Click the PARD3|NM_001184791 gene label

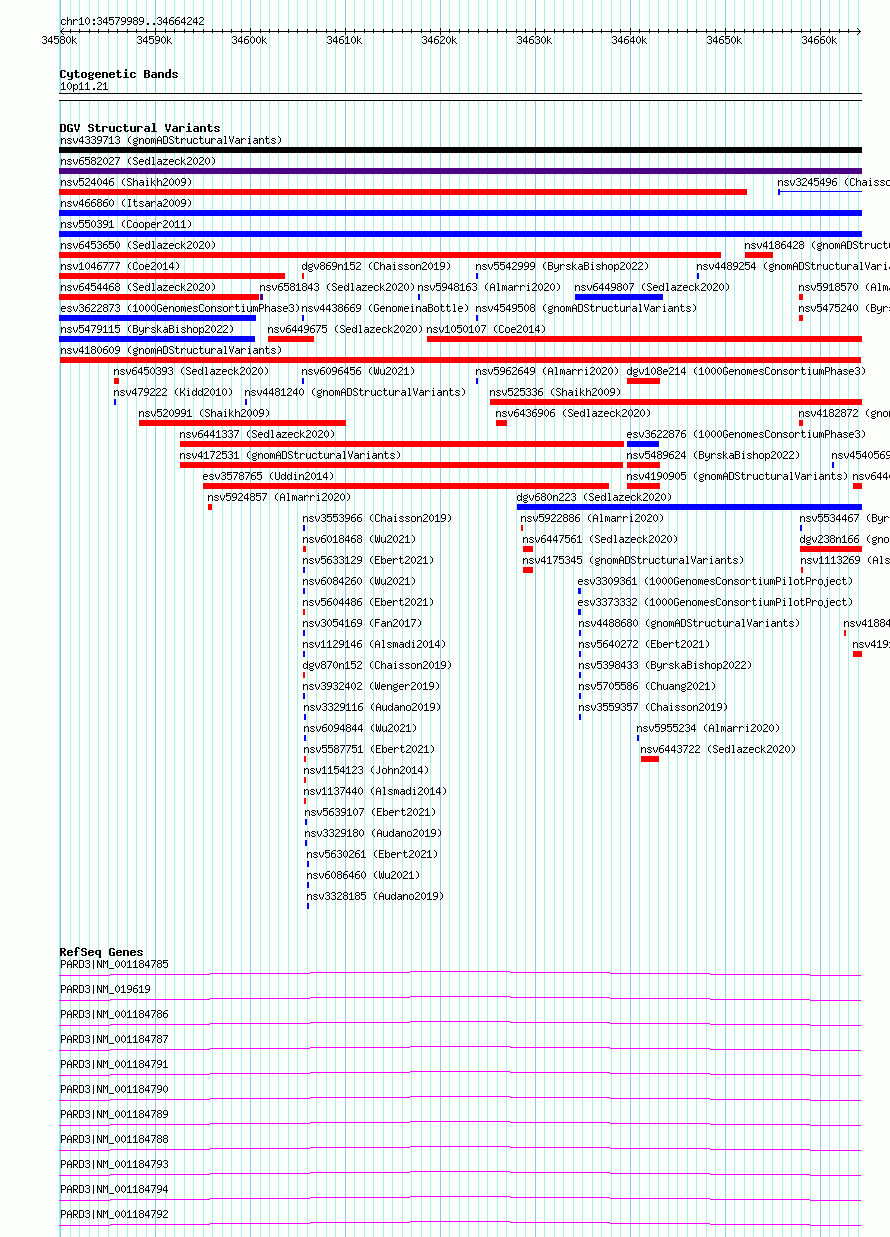pos(115,1065)
